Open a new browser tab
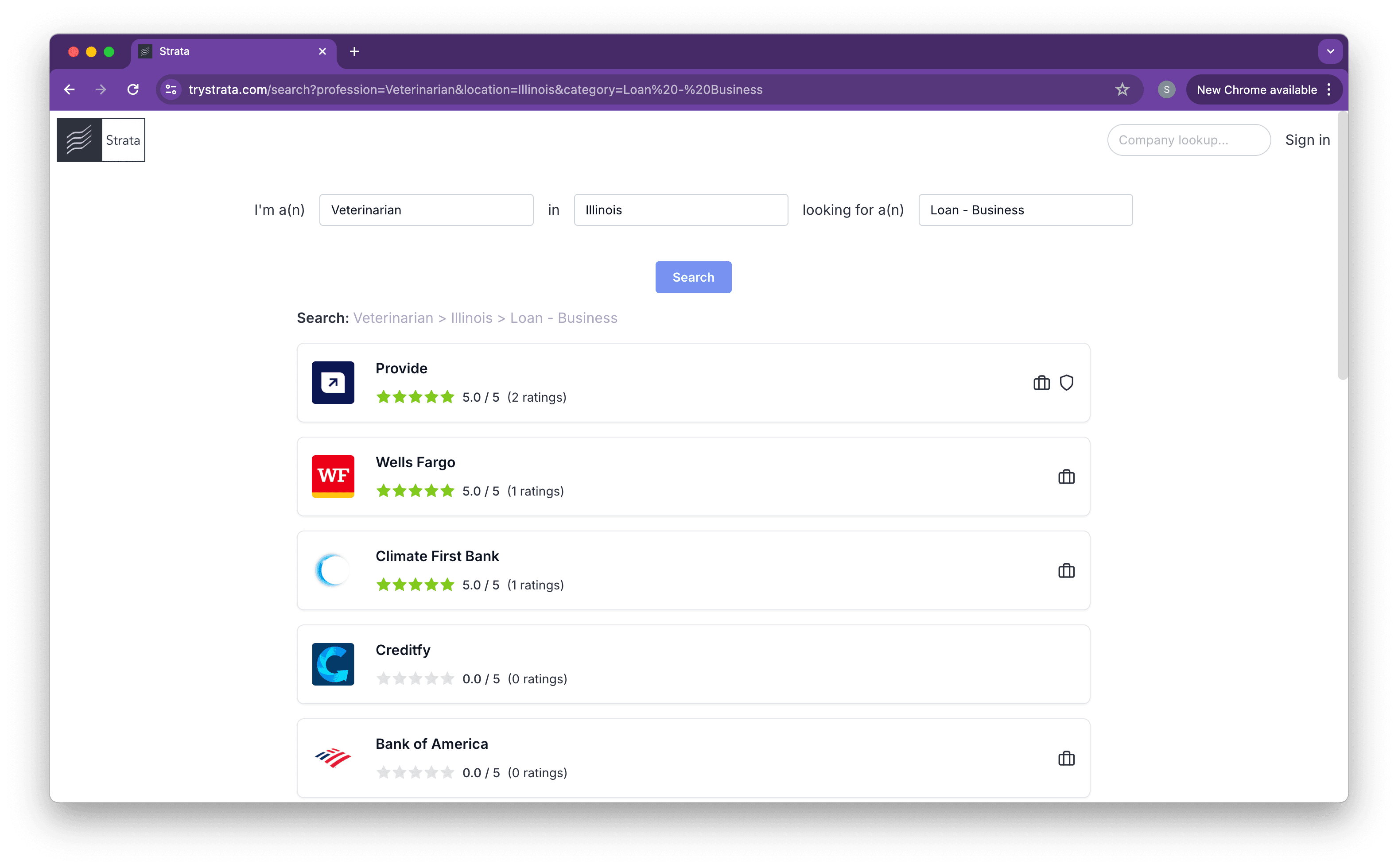1398x868 pixels. [354, 52]
